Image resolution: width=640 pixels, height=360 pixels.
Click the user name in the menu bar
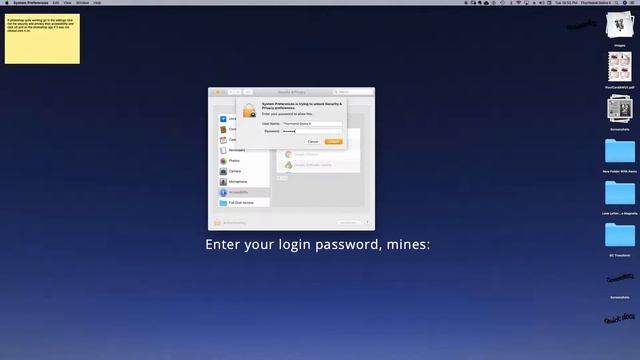click(596, 3)
